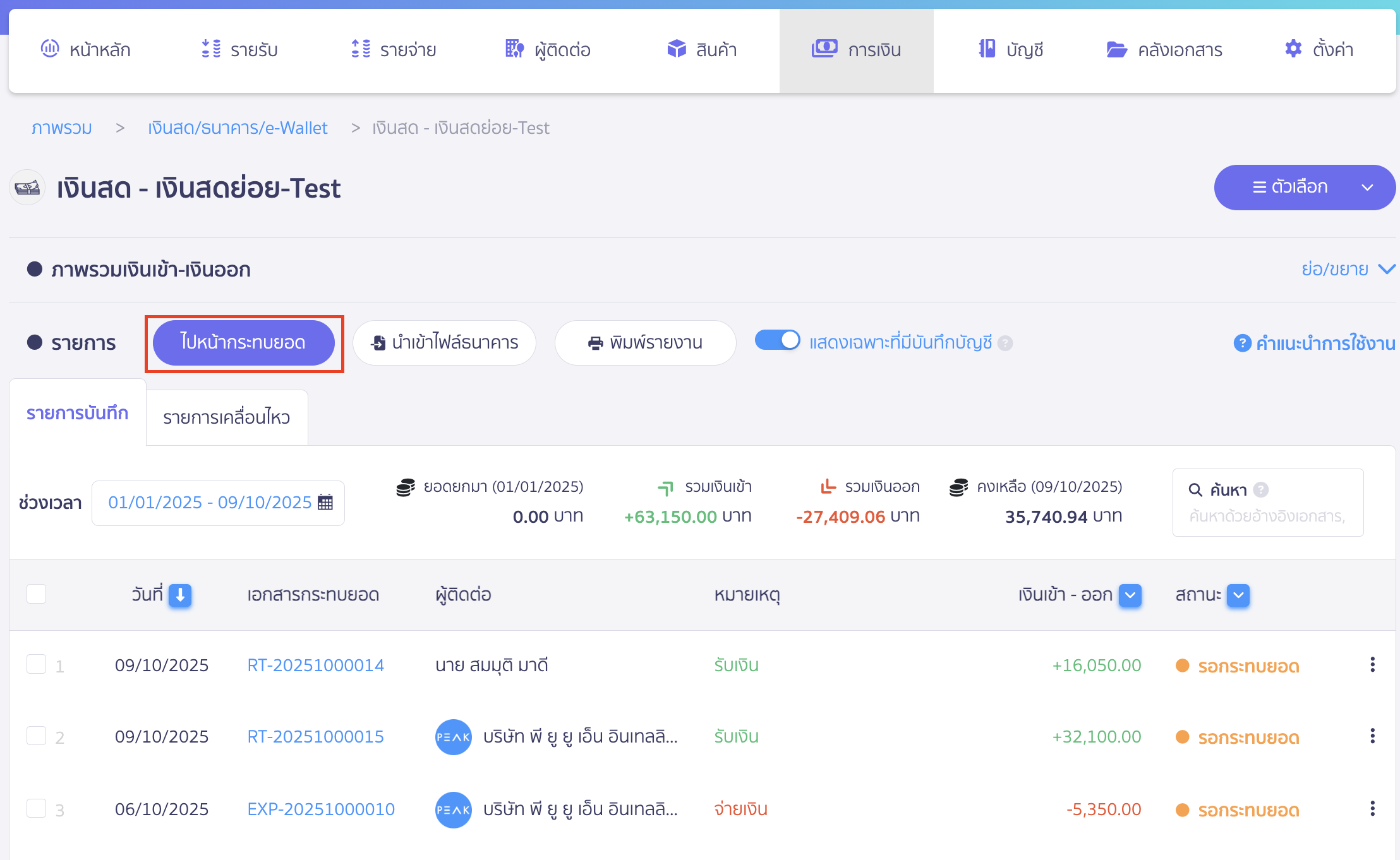The image size is (1400, 860).
Task: Click the date sort arrow icon
Action: (180, 595)
